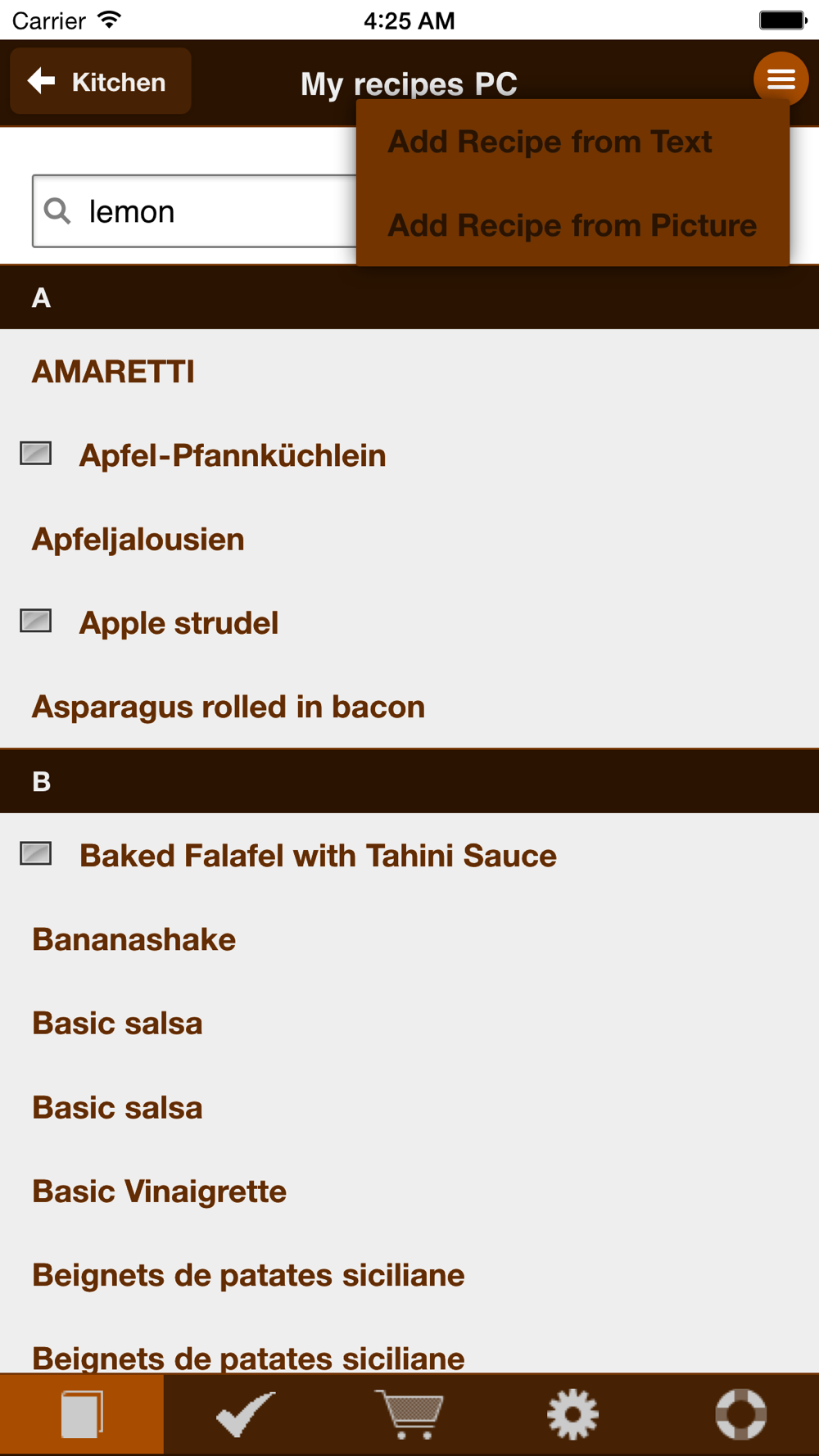Open the lifebuoy help tab
Image resolution: width=819 pixels, height=1456 pixels.
pyautogui.click(x=740, y=1414)
